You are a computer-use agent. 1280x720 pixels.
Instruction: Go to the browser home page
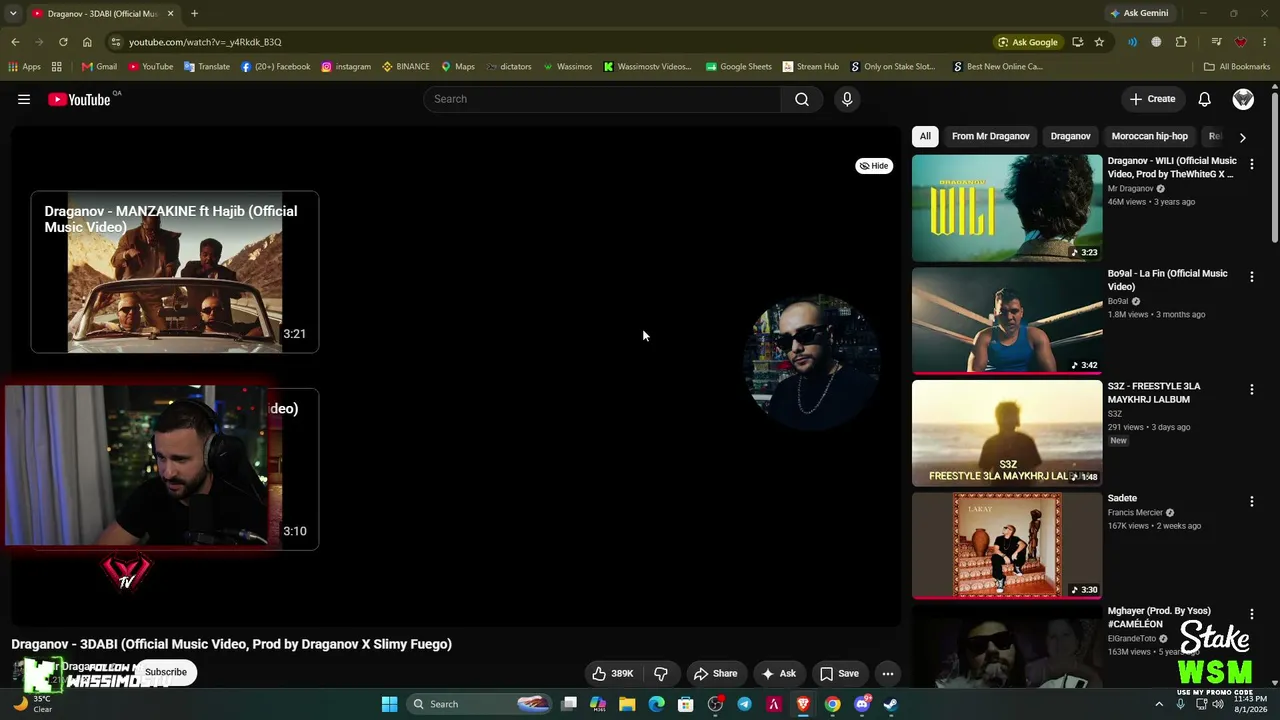pos(87,42)
